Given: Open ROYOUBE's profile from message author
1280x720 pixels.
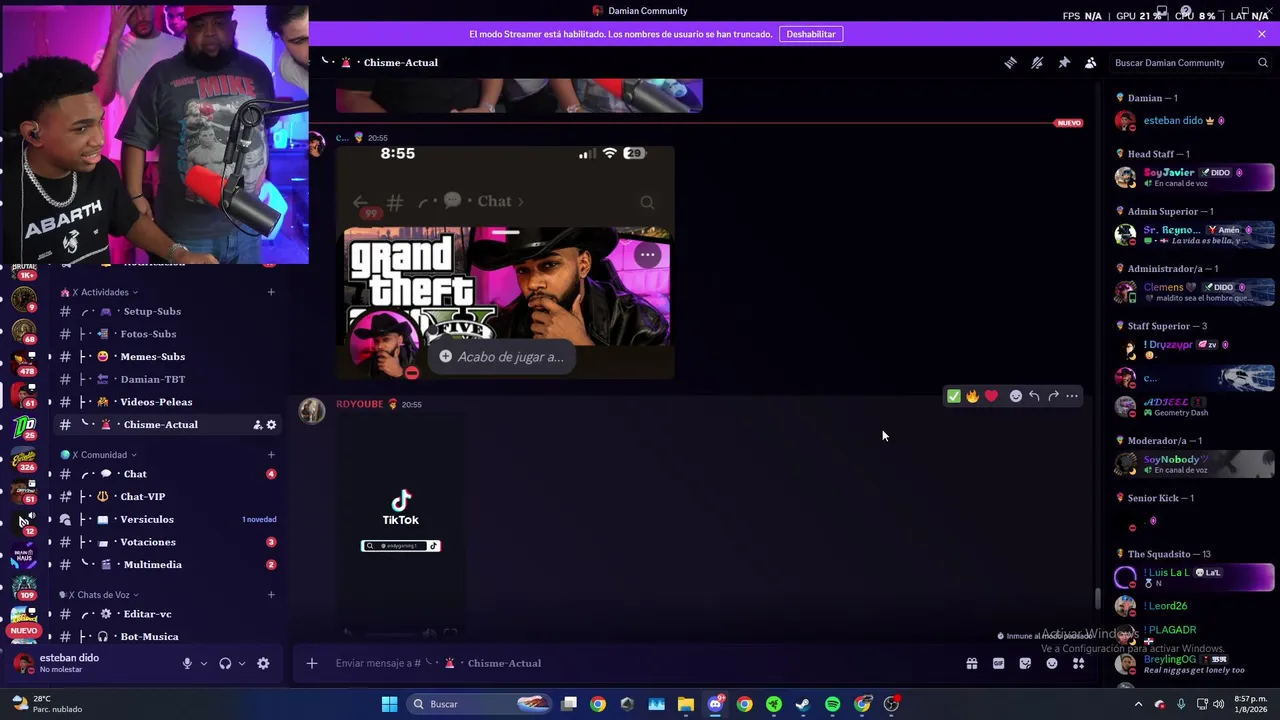Looking at the screenshot, I should click(x=359, y=404).
